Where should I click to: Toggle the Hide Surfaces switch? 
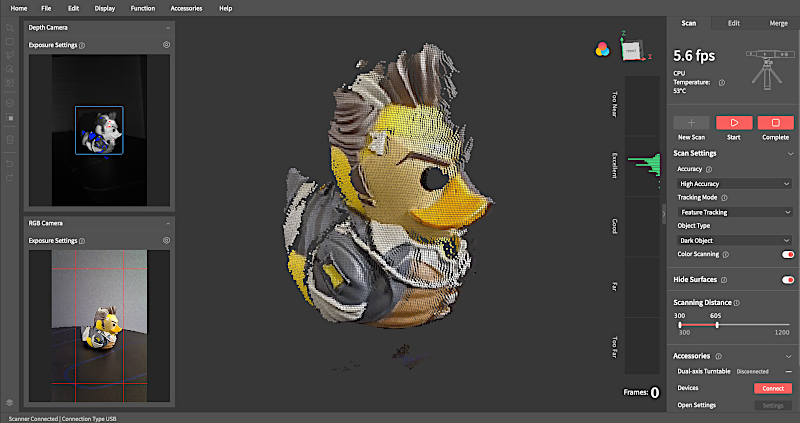pos(788,280)
